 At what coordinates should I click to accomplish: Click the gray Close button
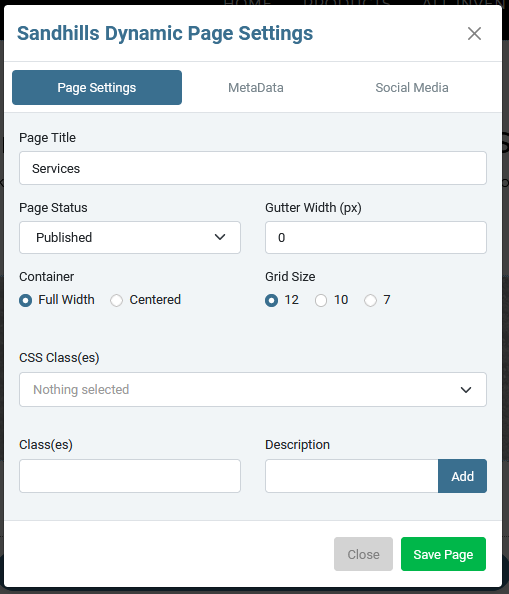pos(364,554)
